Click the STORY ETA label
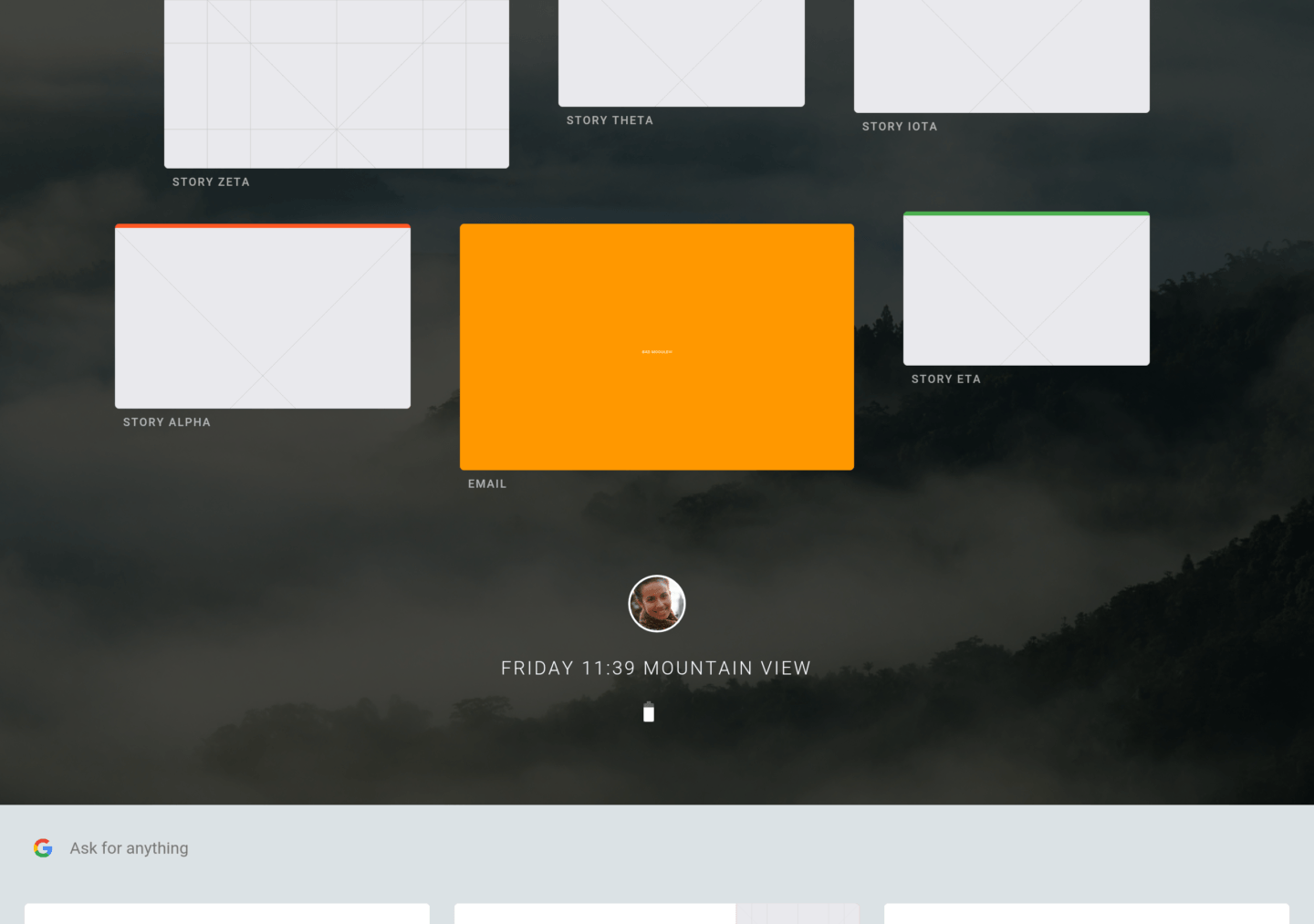Image resolution: width=1314 pixels, height=924 pixels. coord(946,379)
